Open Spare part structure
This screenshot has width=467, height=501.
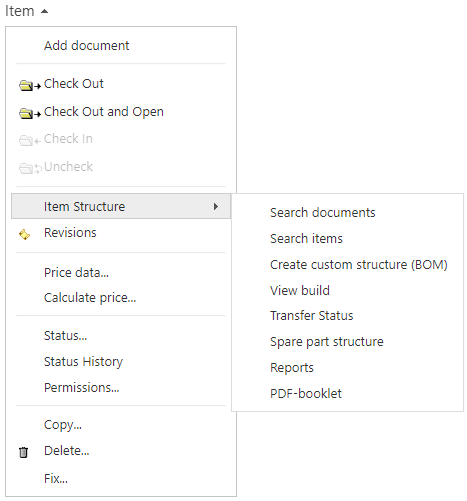pos(327,342)
